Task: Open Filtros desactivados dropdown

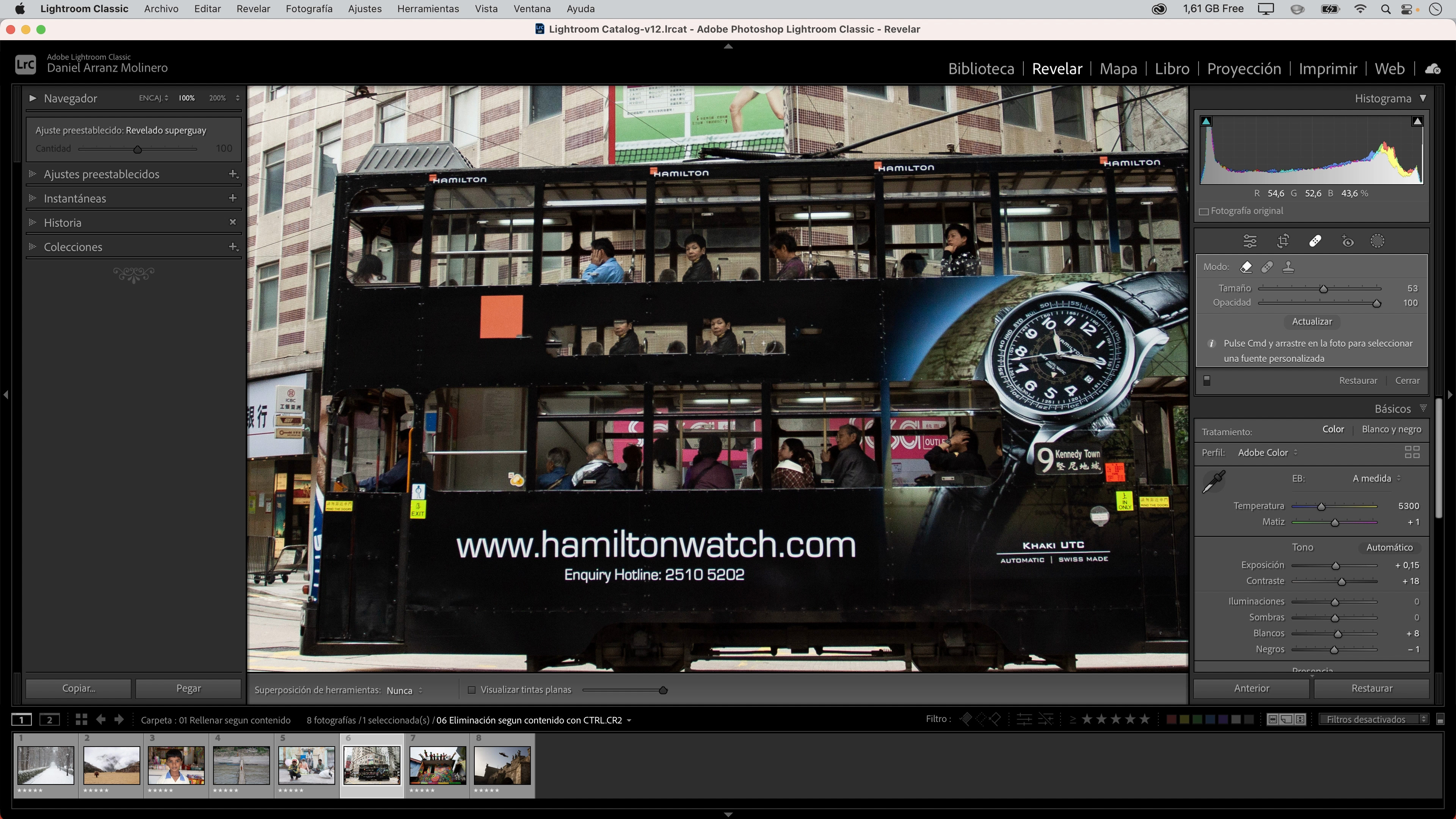Action: 1373,720
